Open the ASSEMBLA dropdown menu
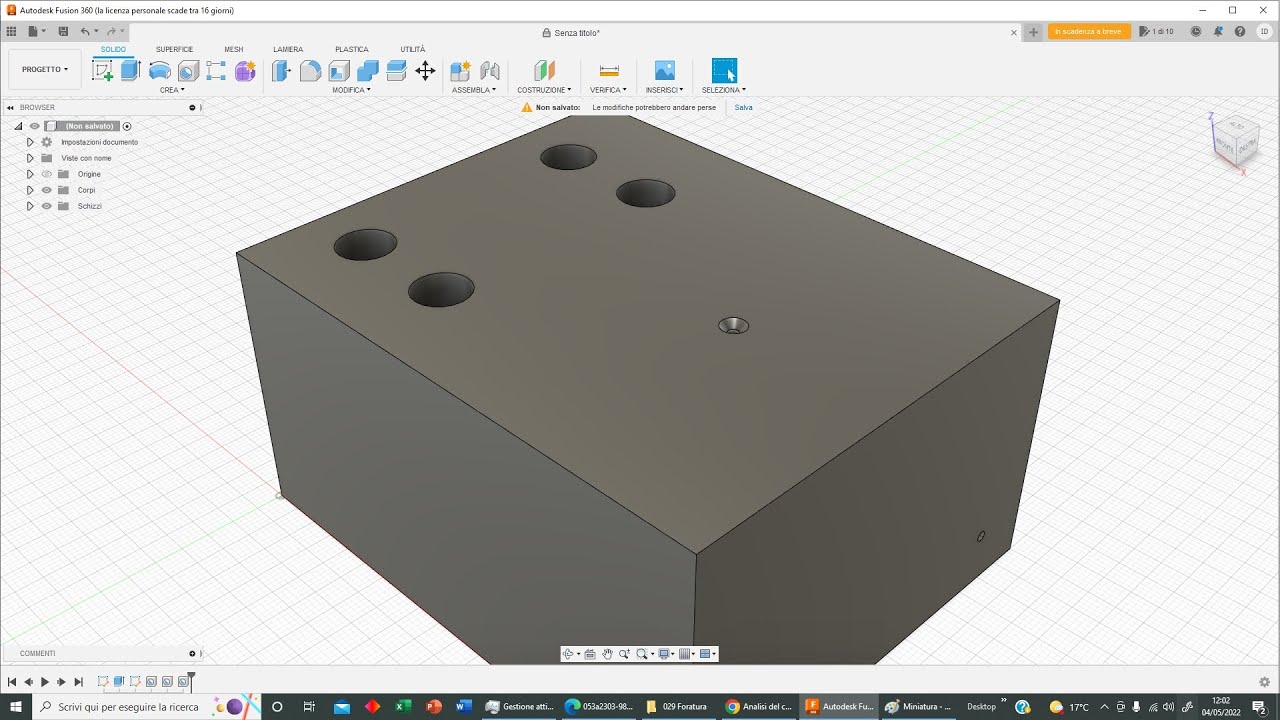This screenshot has width=1280, height=720. point(474,90)
